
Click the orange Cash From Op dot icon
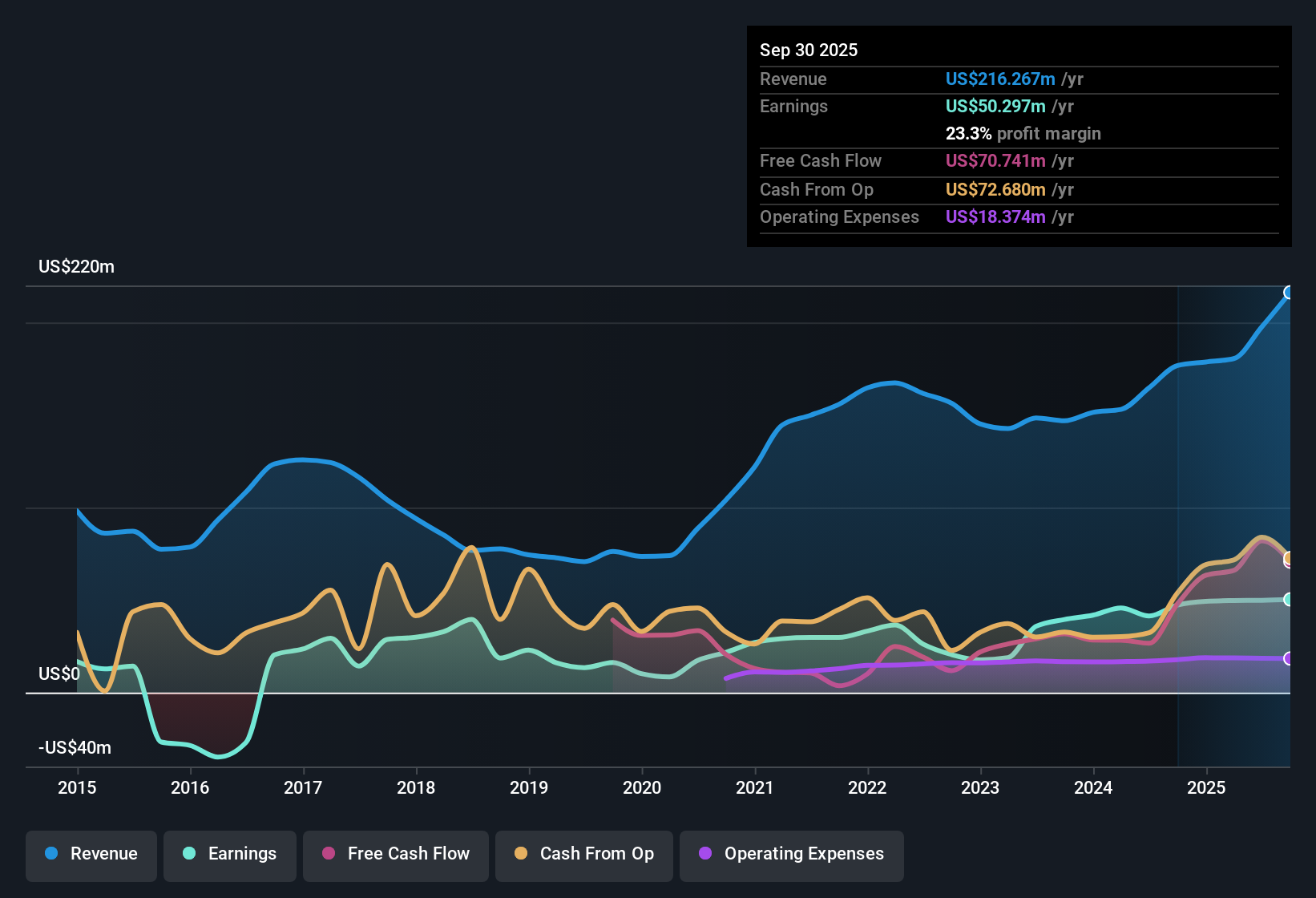pos(521,854)
